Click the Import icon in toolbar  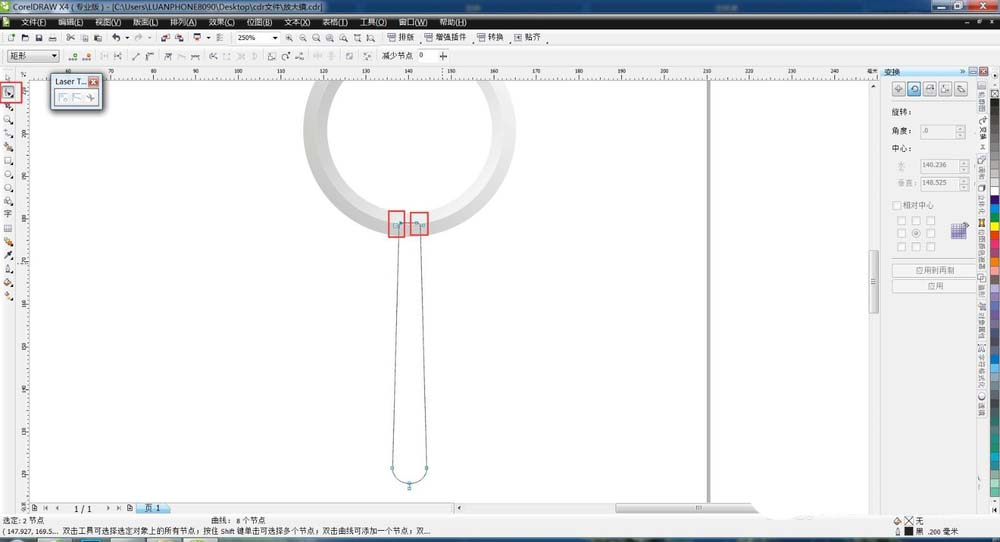165,38
